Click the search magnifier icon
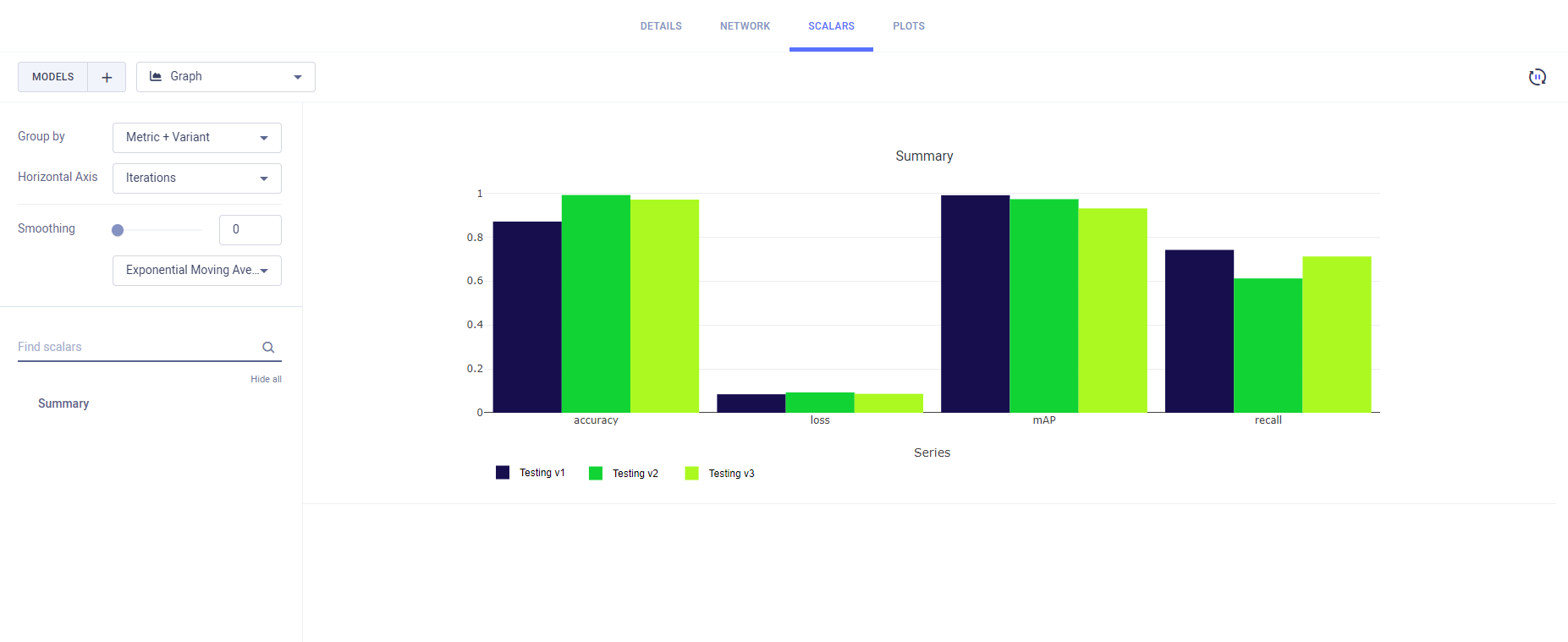The width and height of the screenshot is (1568, 642). tap(268, 348)
